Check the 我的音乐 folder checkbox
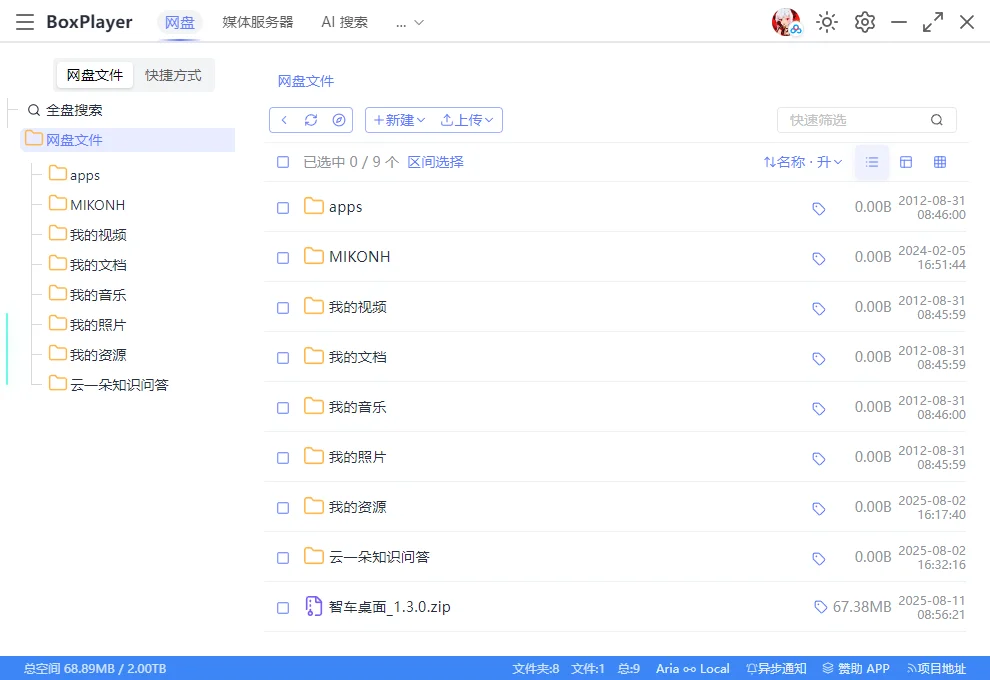990x680 pixels. click(283, 408)
